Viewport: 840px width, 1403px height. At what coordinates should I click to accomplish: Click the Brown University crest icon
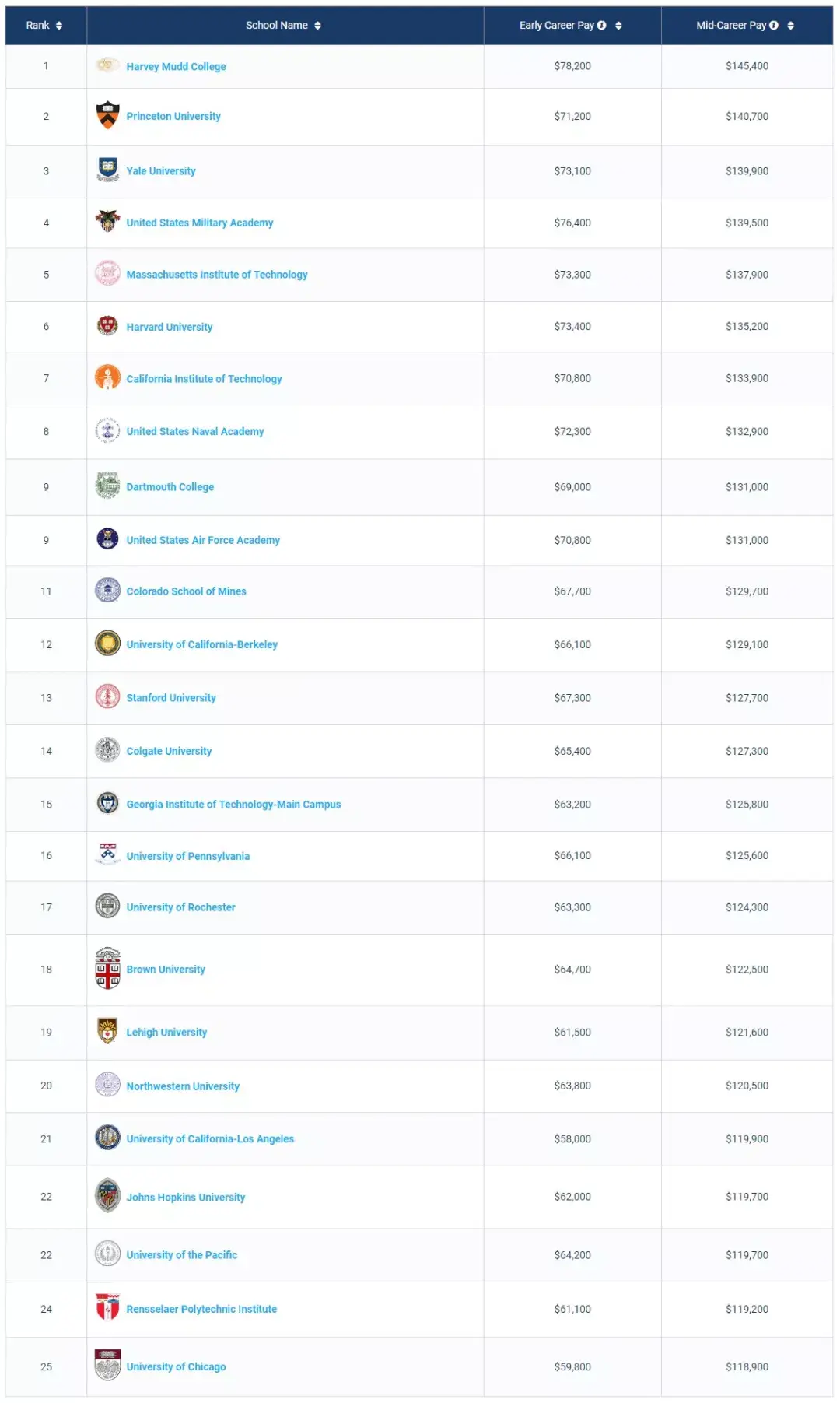(107, 969)
